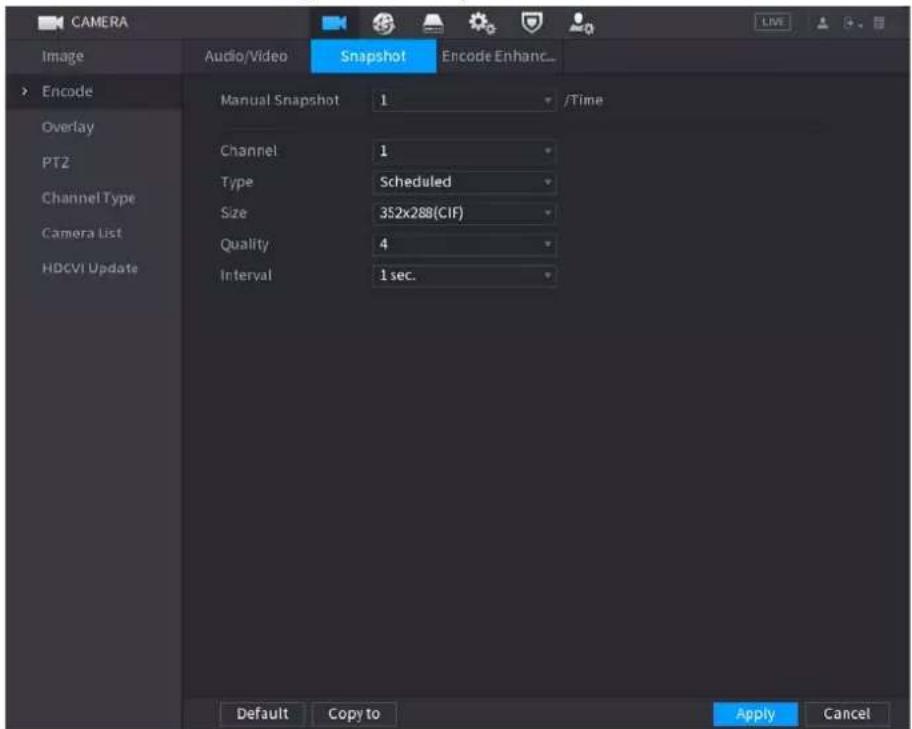The height and width of the screenshot is (729, 912).
Task: Click the Cancel button
Action: (847, 714)
